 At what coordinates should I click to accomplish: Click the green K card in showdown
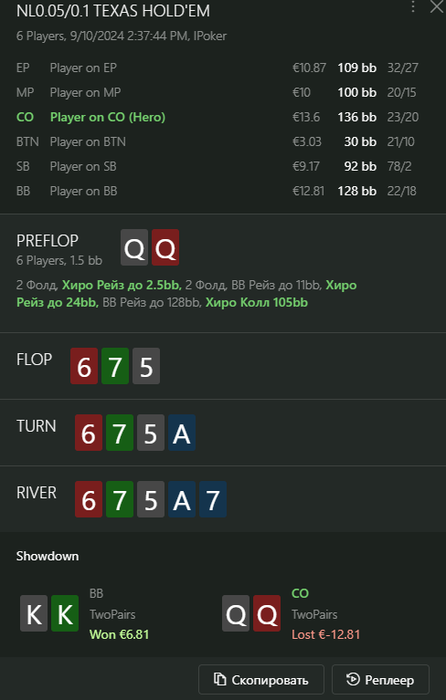[x=65, y=613]
